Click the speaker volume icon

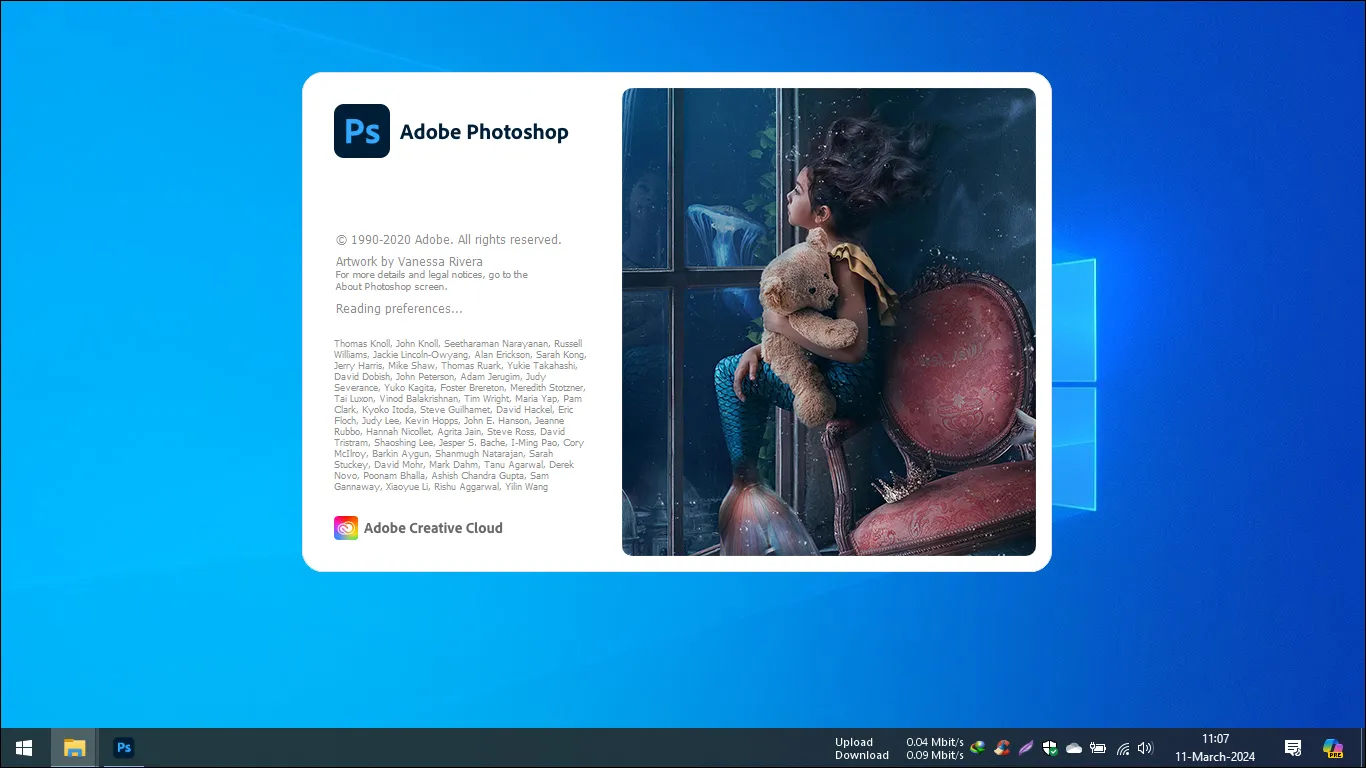(x=1145, y=747)
